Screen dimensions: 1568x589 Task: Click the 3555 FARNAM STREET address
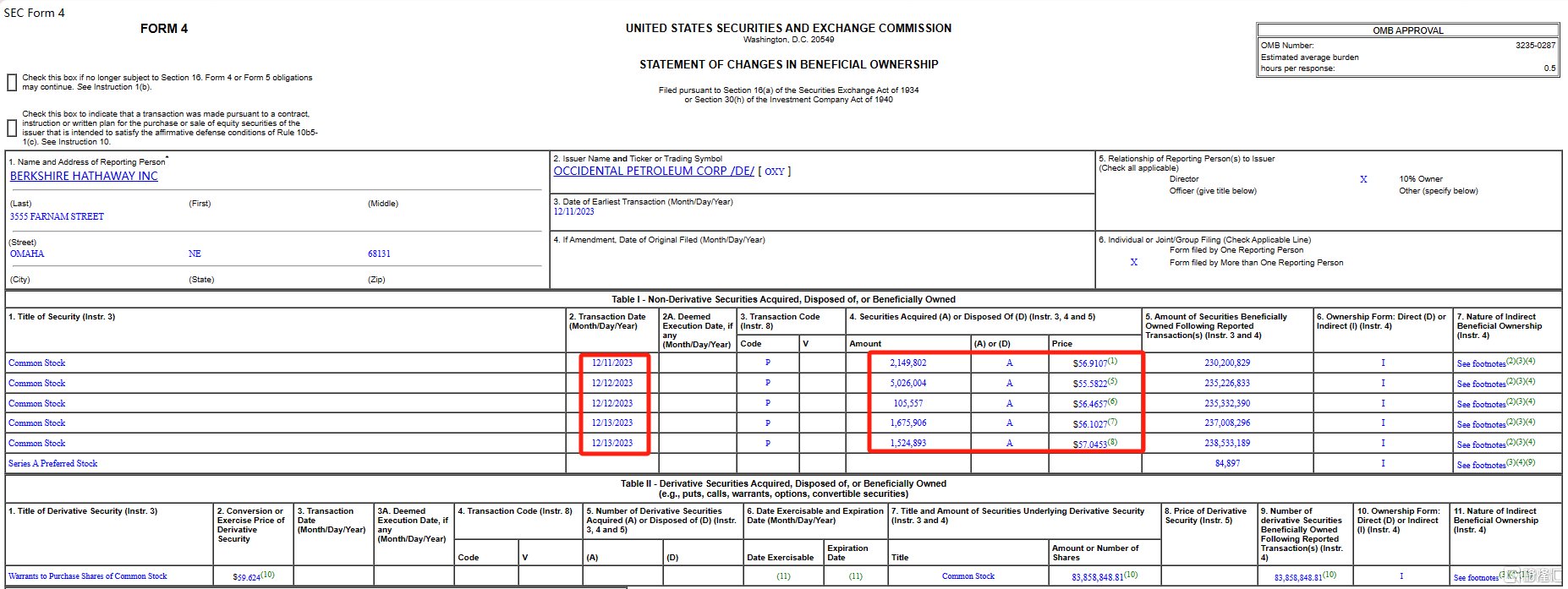click(x=57, y=217)
